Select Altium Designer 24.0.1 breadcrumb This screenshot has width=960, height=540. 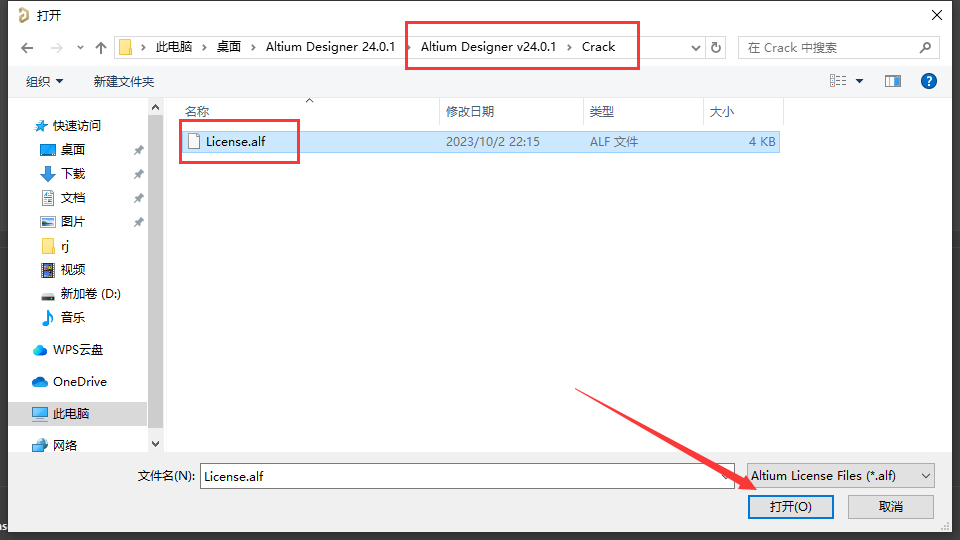pyautogui.click(x=331, y=47)
